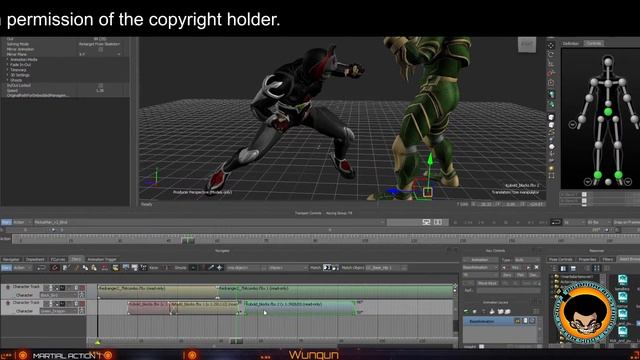640x360 pixels.
Task: Click the transport timeline current frame slider
Action: (x=188, y=240)
